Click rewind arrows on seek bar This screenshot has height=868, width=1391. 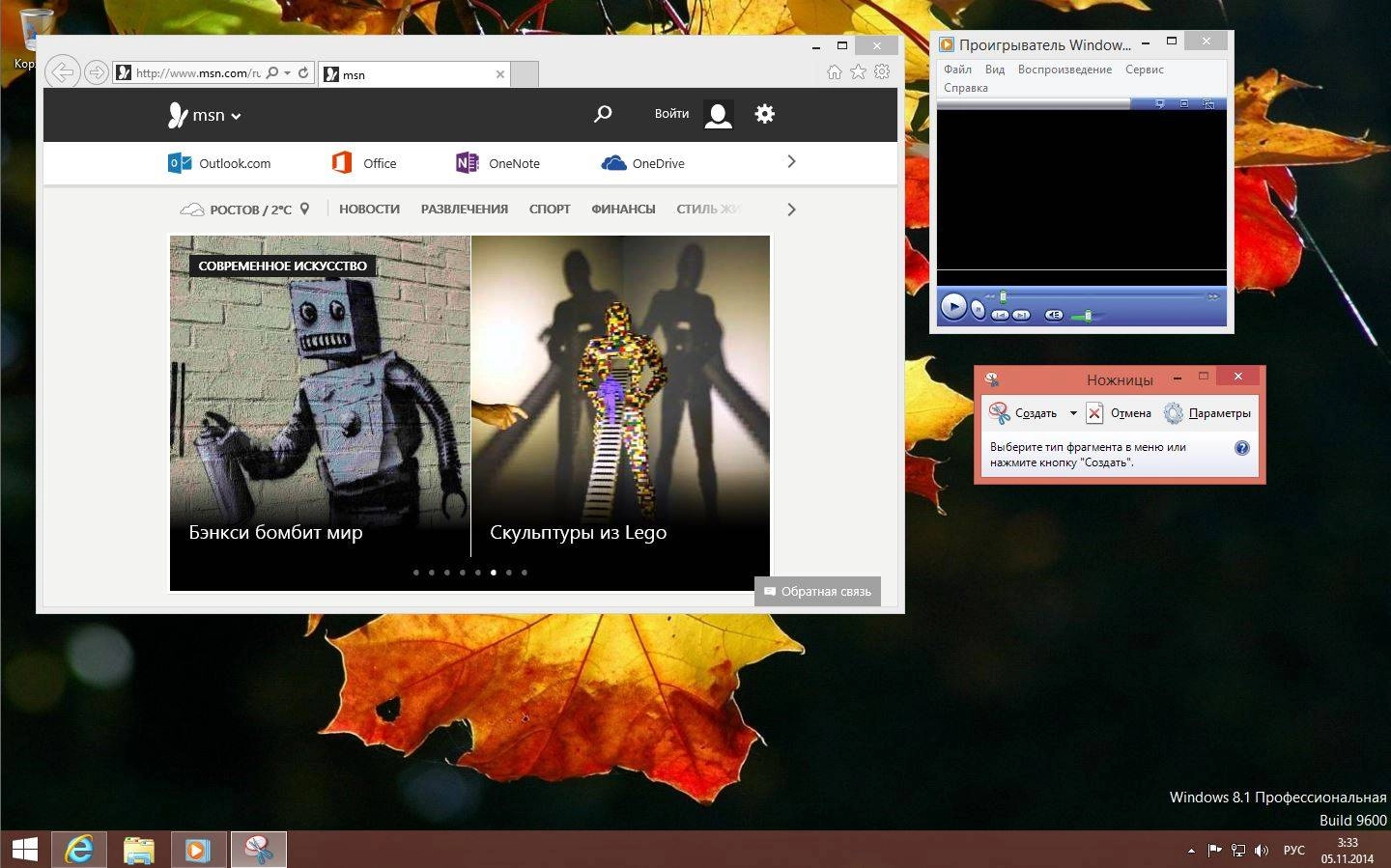(989, 296)
